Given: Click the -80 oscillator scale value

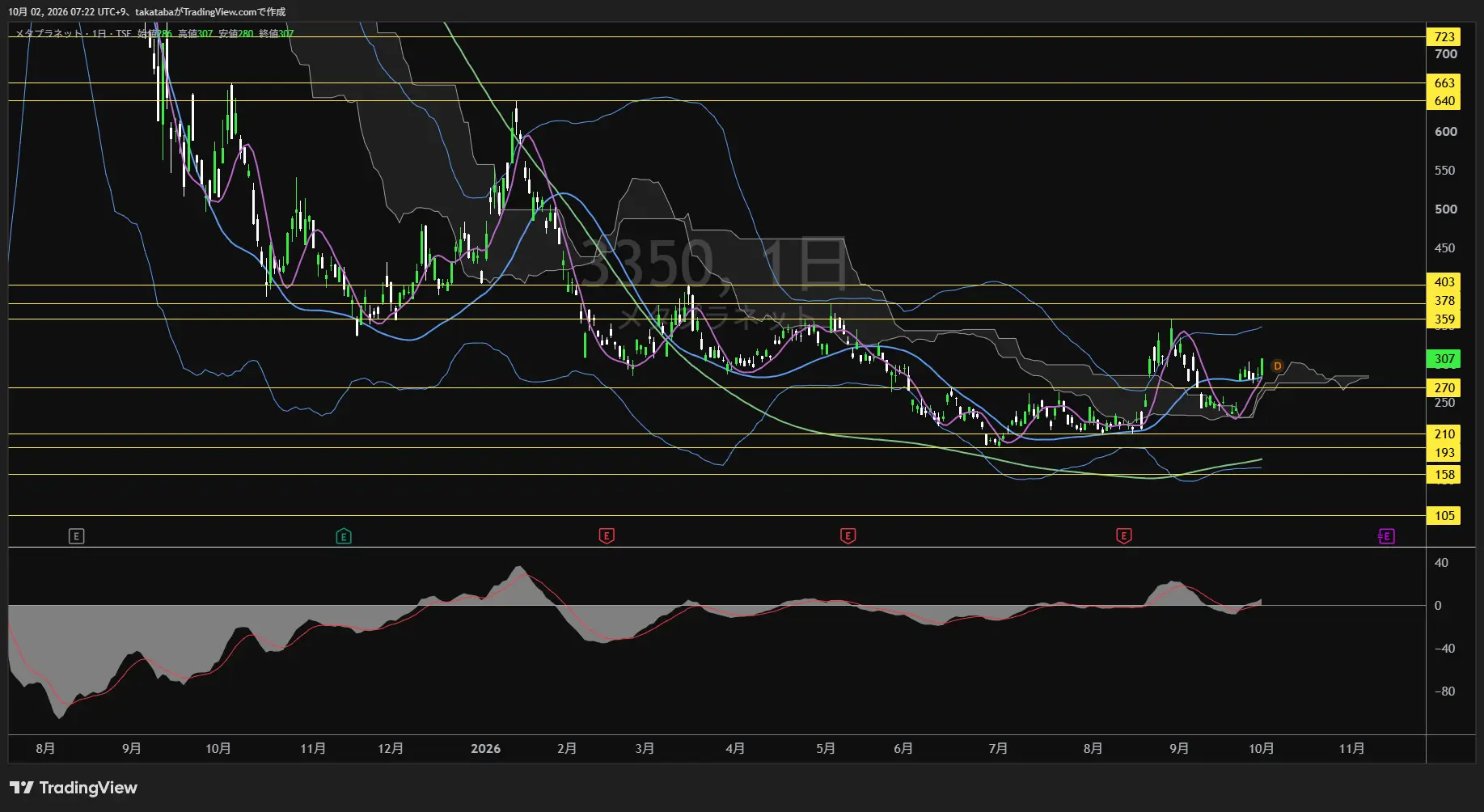Looking at the screenshot, I should tap(1444, 691).
